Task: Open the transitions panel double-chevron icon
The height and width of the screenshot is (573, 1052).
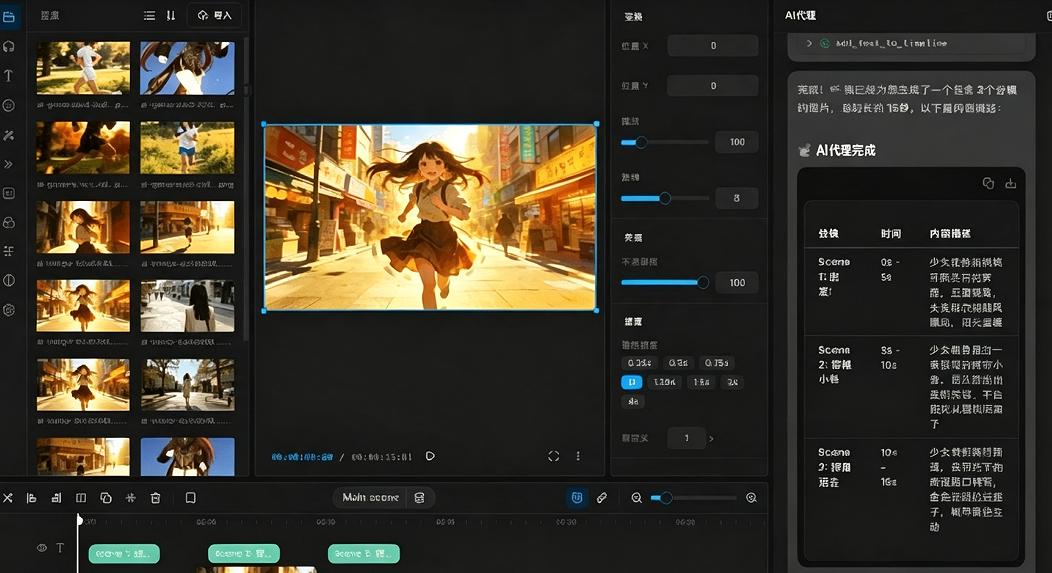Action: pos(9,164)
